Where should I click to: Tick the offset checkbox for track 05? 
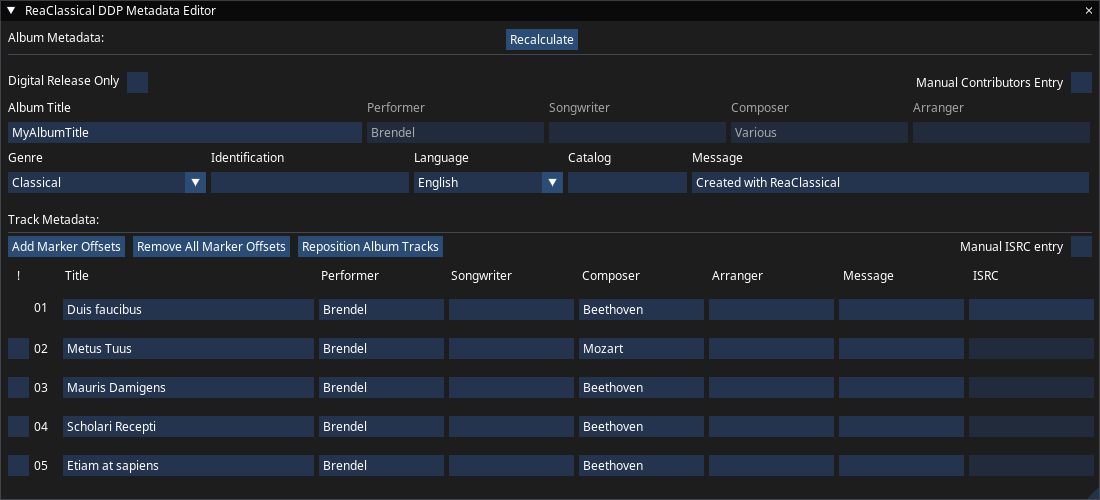pyautogui.click(x=19, y=465)
